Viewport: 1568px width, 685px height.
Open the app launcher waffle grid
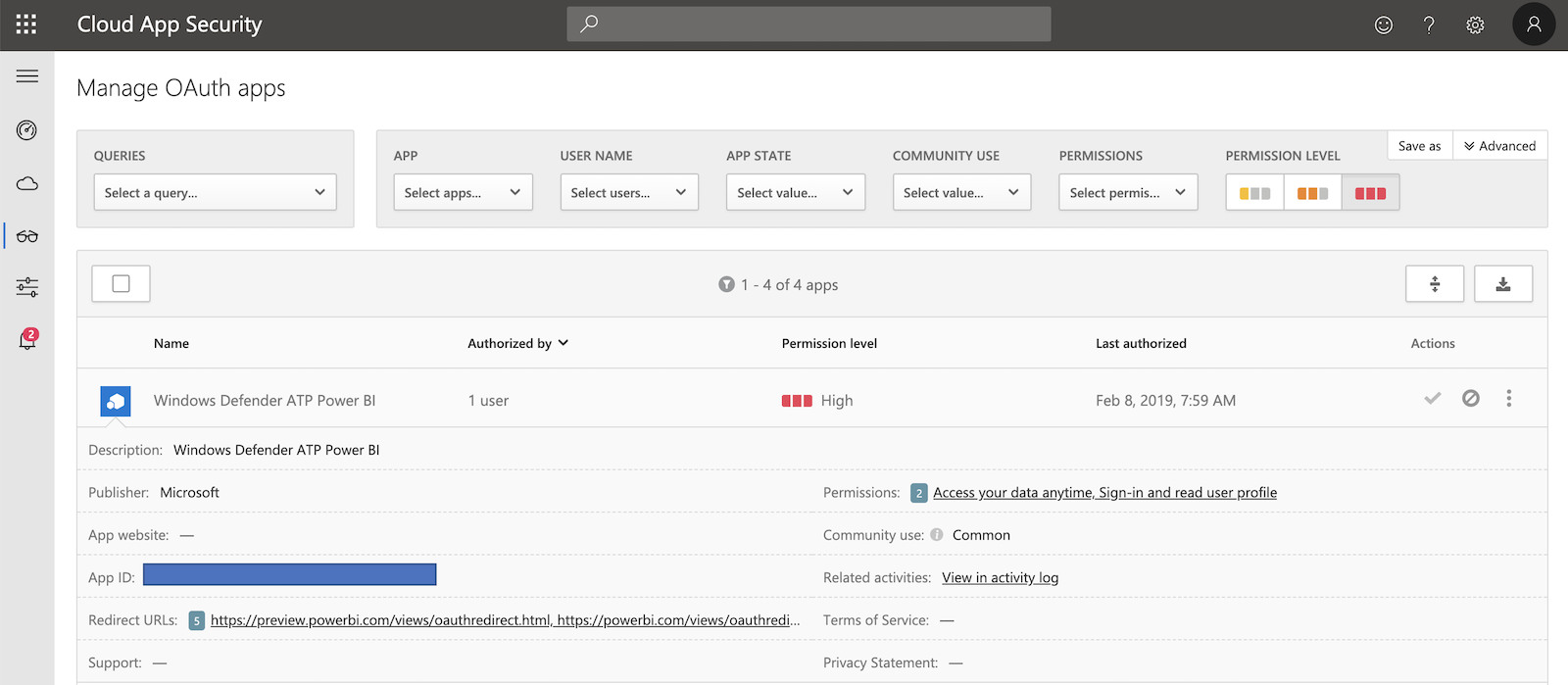(x=26, y=24)
